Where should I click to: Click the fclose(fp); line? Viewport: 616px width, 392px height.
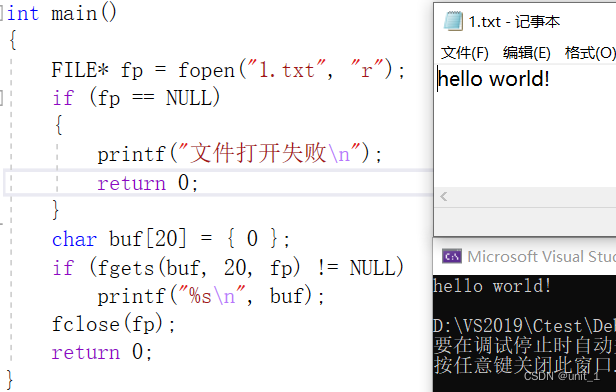point(113,324)
